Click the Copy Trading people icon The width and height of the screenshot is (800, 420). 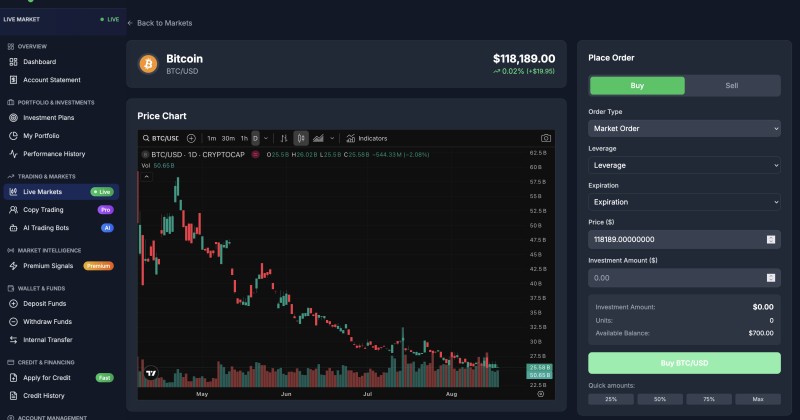point(13,210)
